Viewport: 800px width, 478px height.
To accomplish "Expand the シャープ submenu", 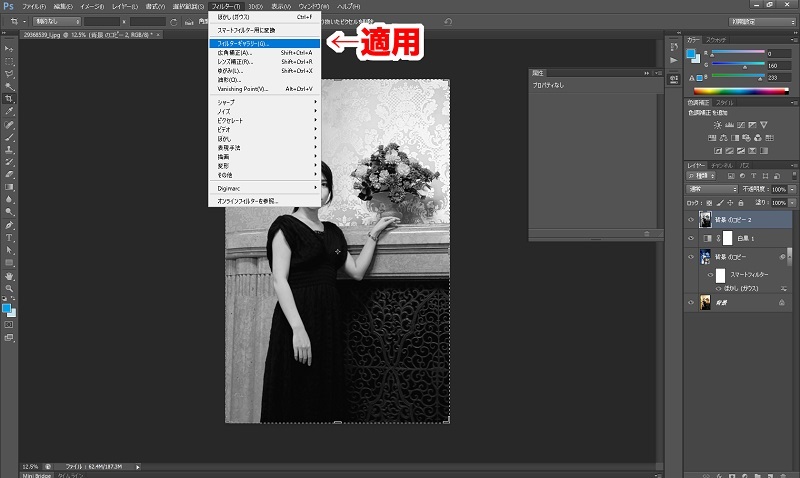I will tap(265, 103).
